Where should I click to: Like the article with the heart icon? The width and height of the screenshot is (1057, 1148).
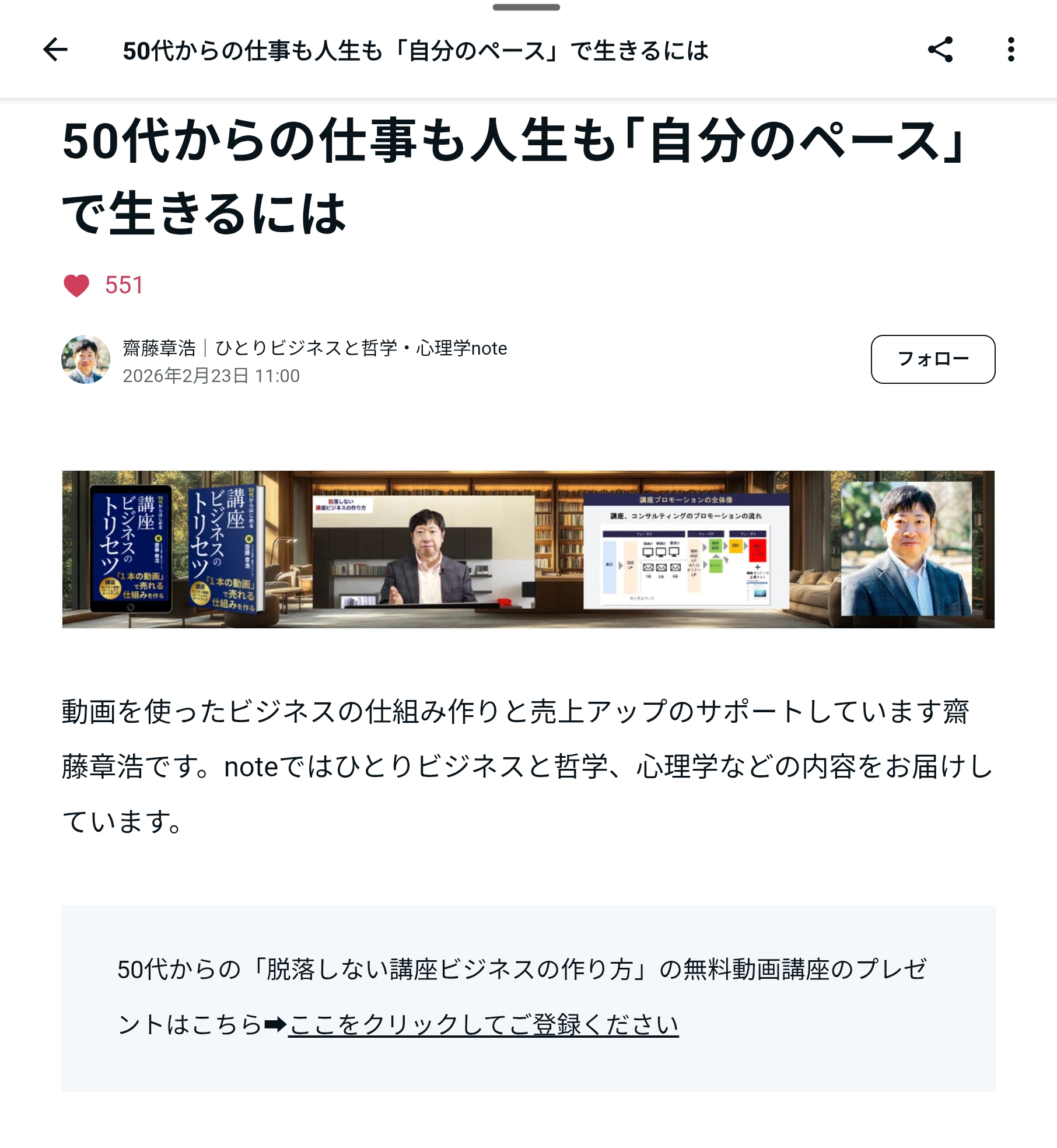click(x=76, y=286)
